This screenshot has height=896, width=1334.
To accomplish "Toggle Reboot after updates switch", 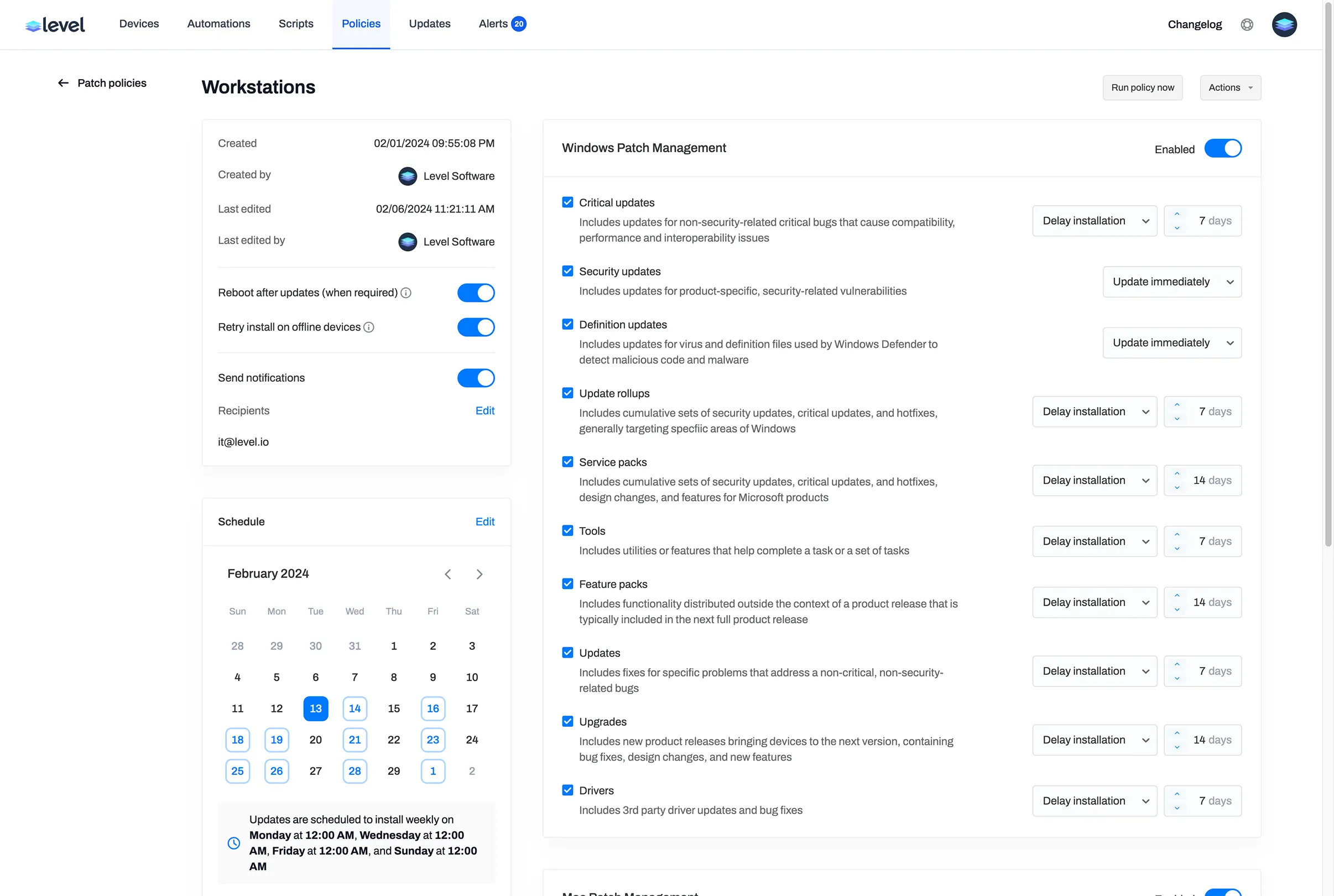I will pos(475,293).
